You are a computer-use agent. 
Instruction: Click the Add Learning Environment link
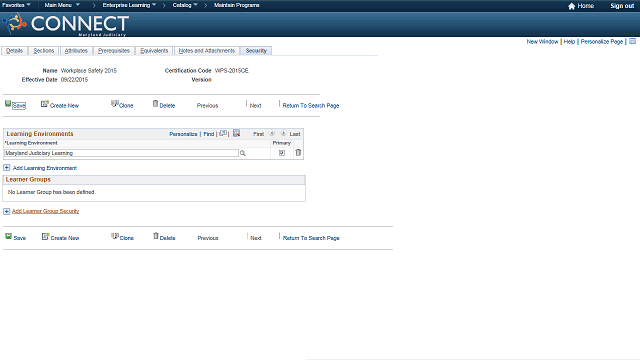pyautogui.click(x=45, y=168)
